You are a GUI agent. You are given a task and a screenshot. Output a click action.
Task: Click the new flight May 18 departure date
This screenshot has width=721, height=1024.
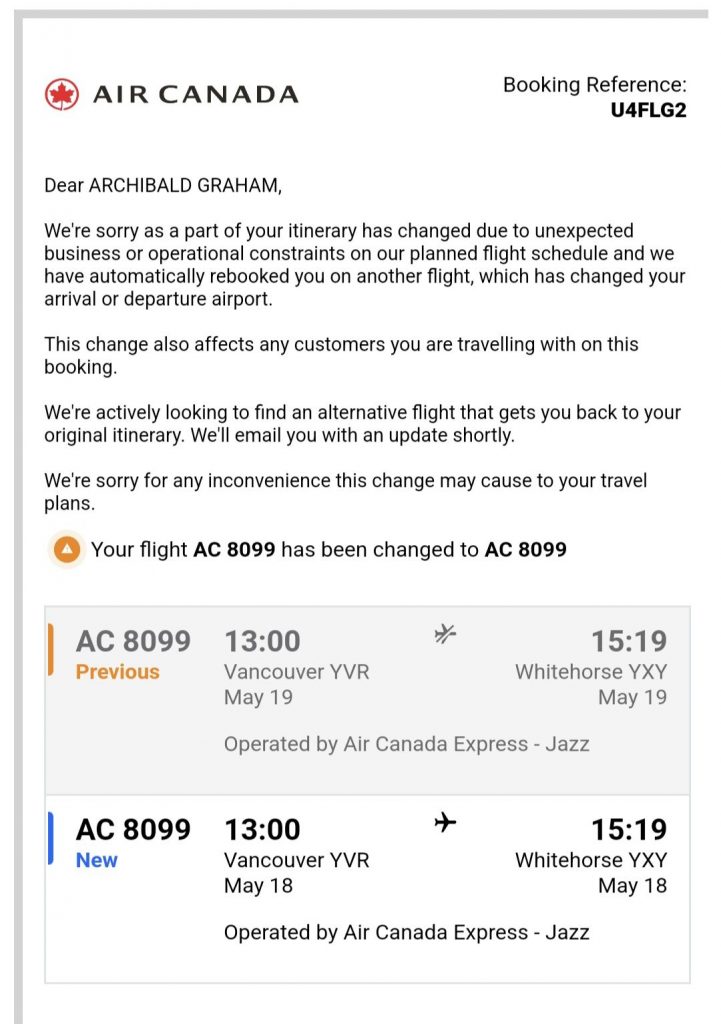(258, 885)
